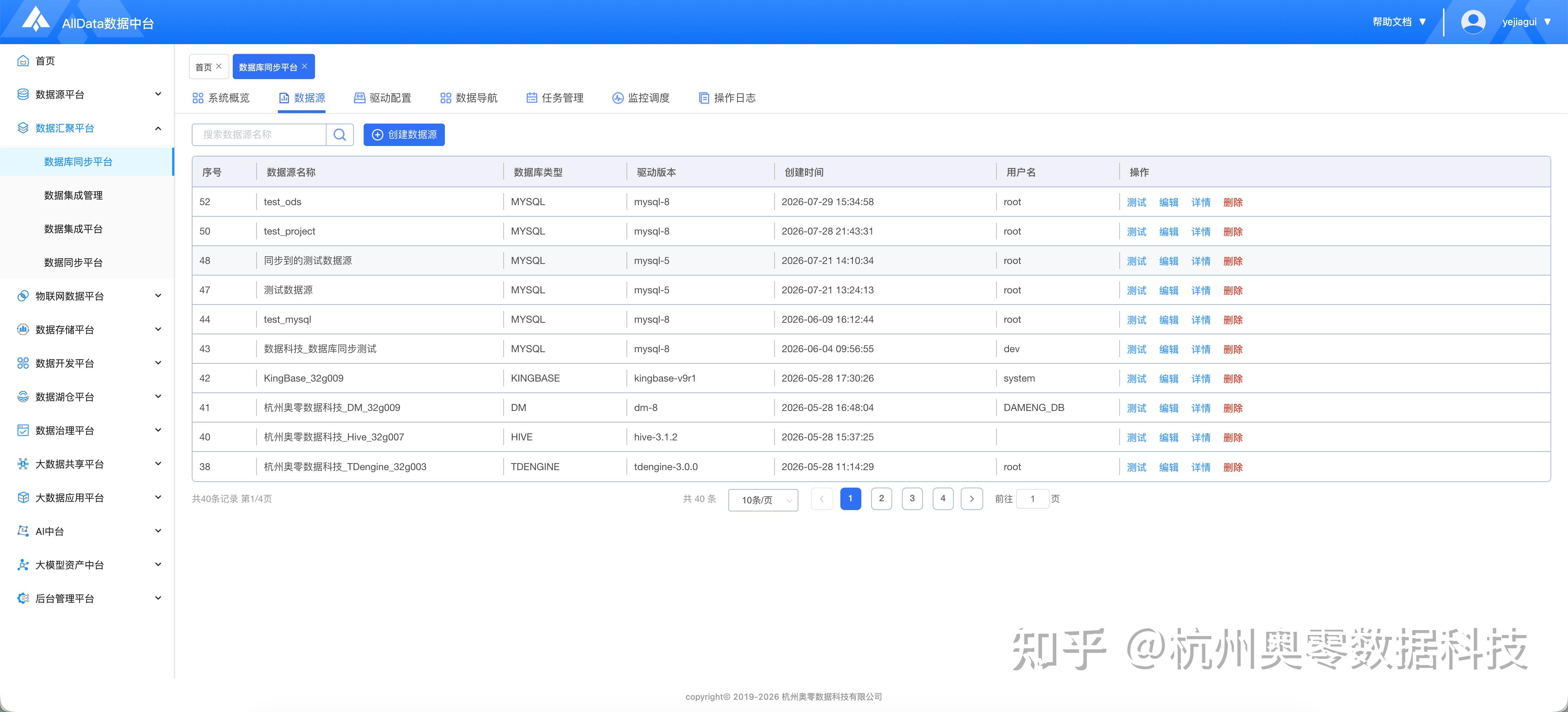Image resolution: width=1568 pixels, height=712 pixels.
Task: Click the search magnifier icon button
Action: (339, 134)
